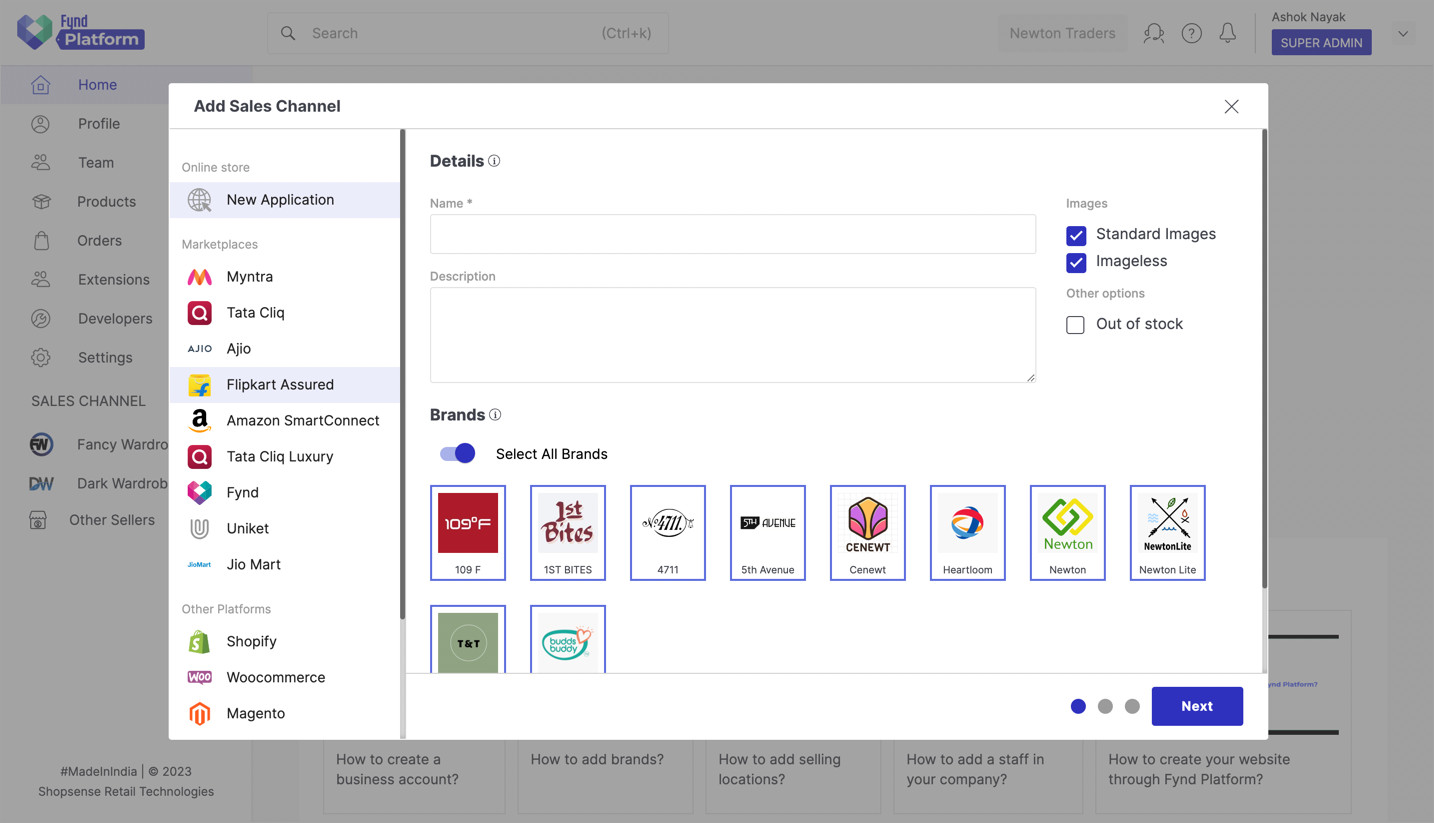This screenshot has width=1434, height=823.
Task: Click the details panel vertical scrollbar
Action: click(x=1264, y=359)
